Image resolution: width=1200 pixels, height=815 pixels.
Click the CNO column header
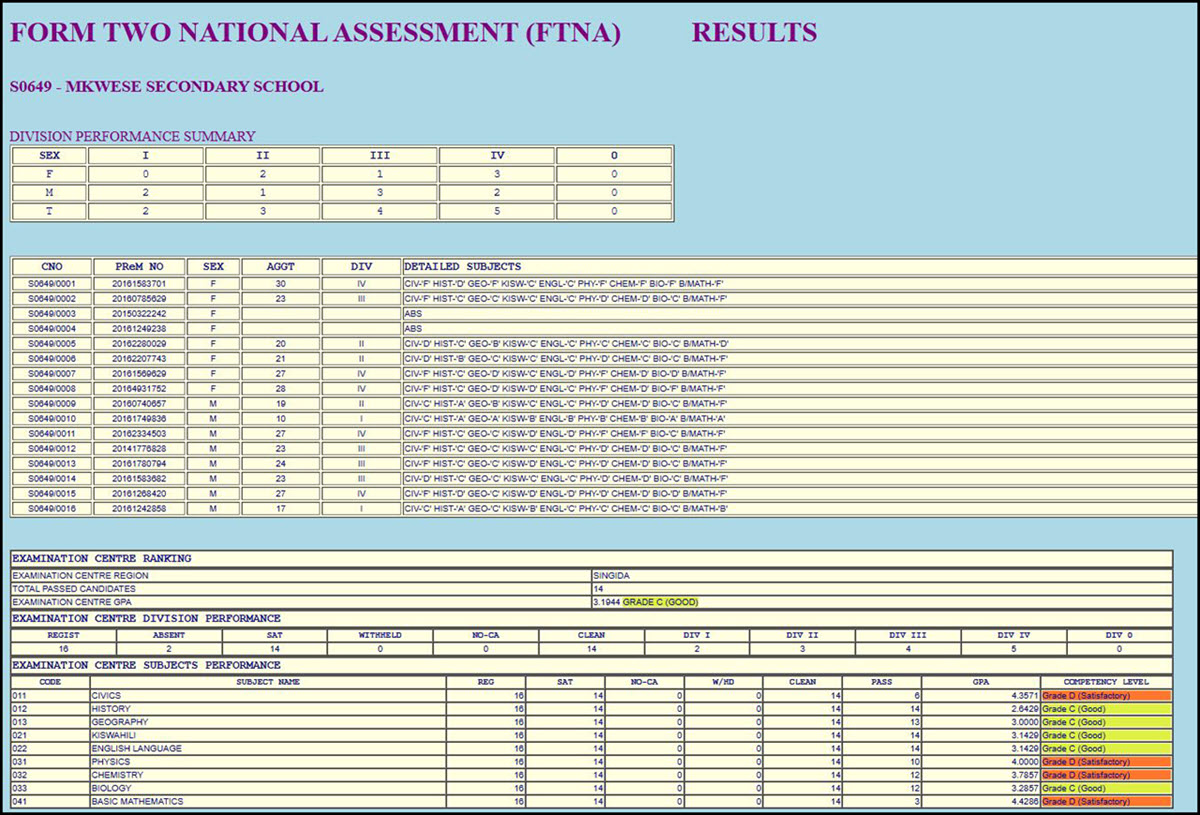click(51, 267)
